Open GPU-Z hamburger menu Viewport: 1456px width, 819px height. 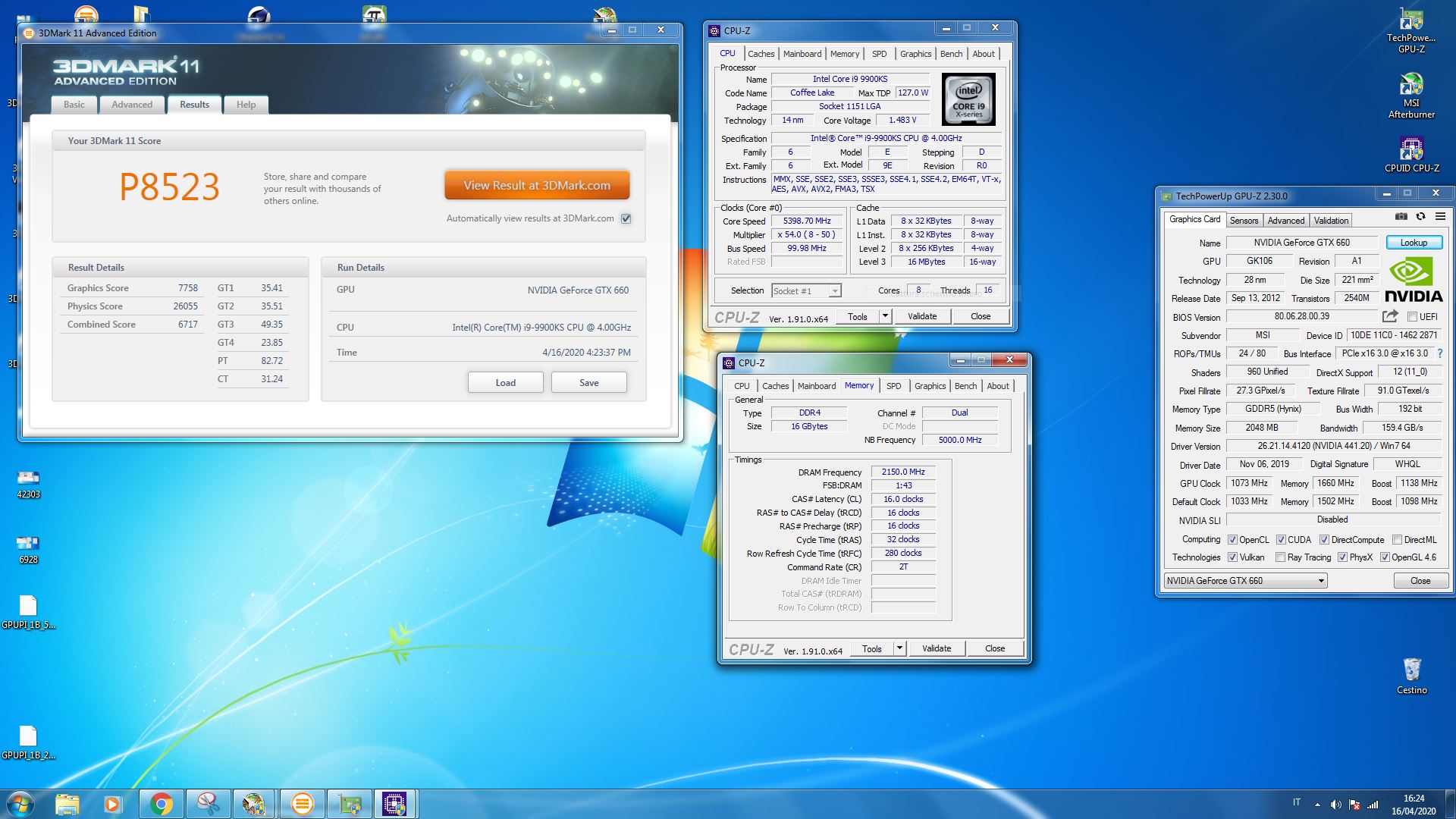[x=1439, y=217]
